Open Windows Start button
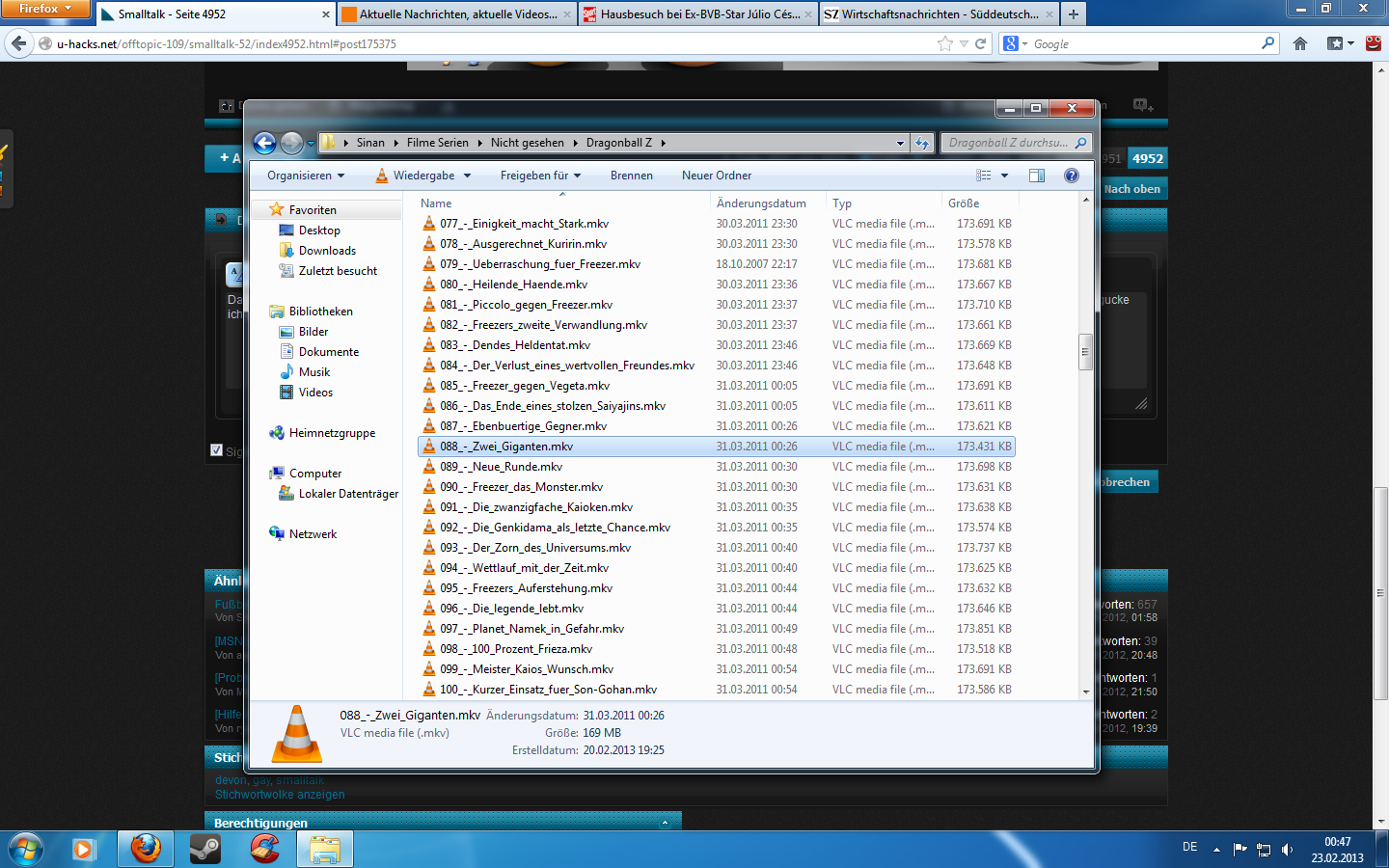1389x868 pixels. click(26, 849)
